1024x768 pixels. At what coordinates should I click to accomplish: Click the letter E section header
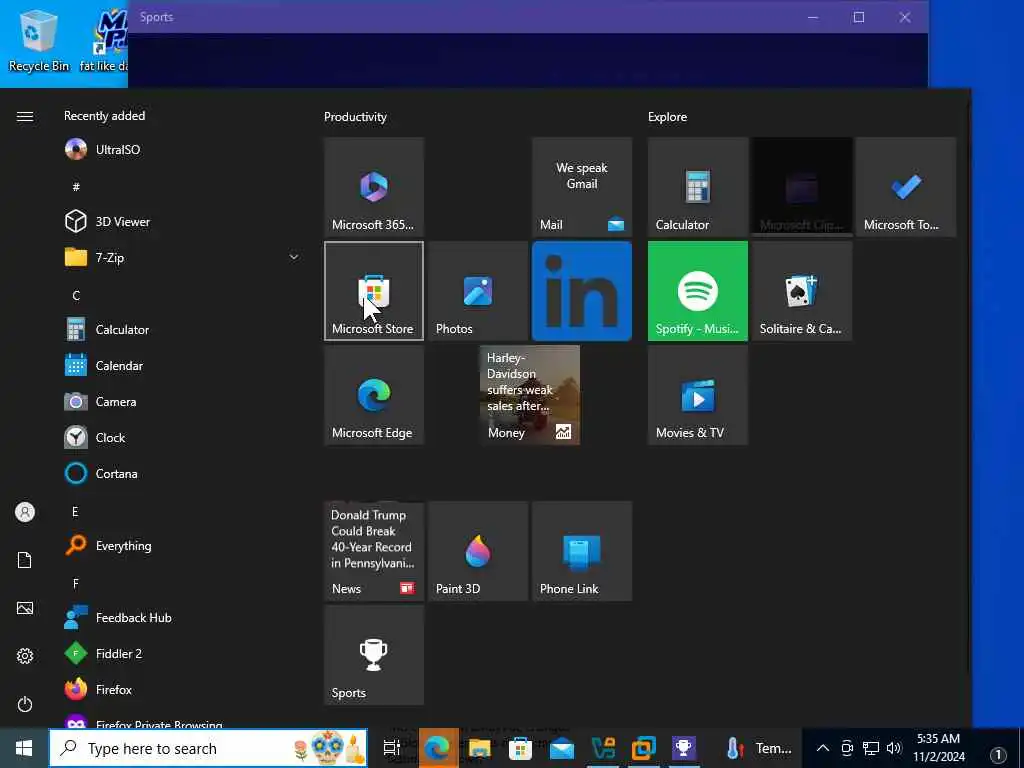[x=75, y=512]
